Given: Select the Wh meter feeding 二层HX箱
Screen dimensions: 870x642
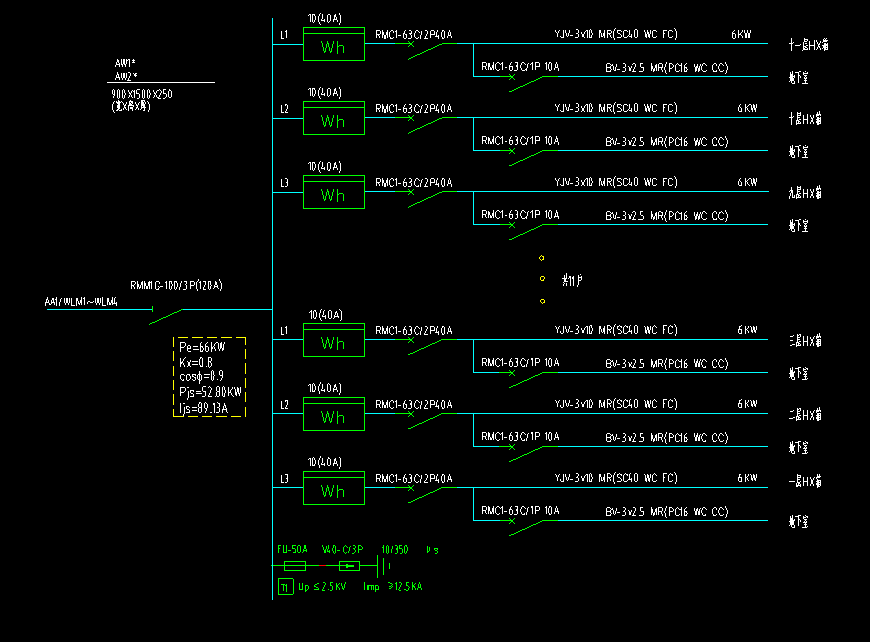Looking at the screenshot, I should click(x=334, y=414).
